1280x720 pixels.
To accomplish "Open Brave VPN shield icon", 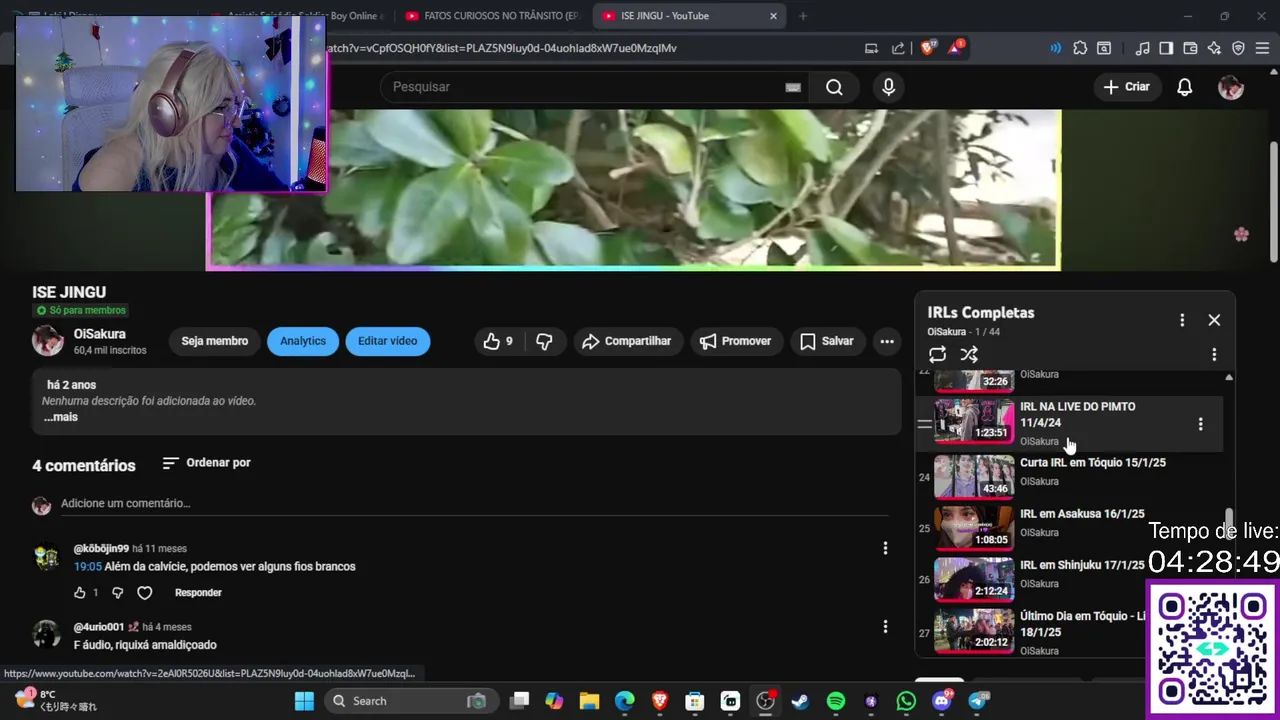I will tap(1238, 47).
